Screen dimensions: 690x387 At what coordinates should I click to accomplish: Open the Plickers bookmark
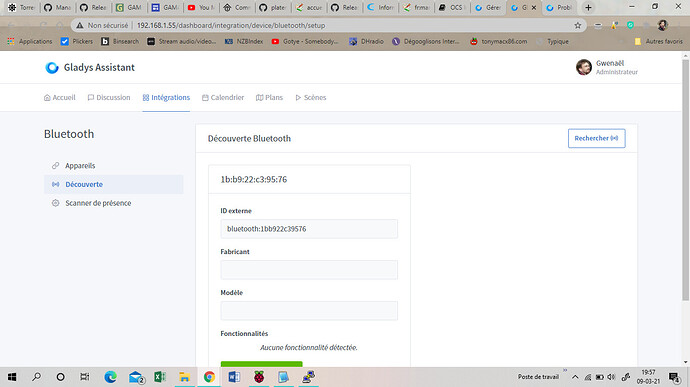click(x=77, y=41)
